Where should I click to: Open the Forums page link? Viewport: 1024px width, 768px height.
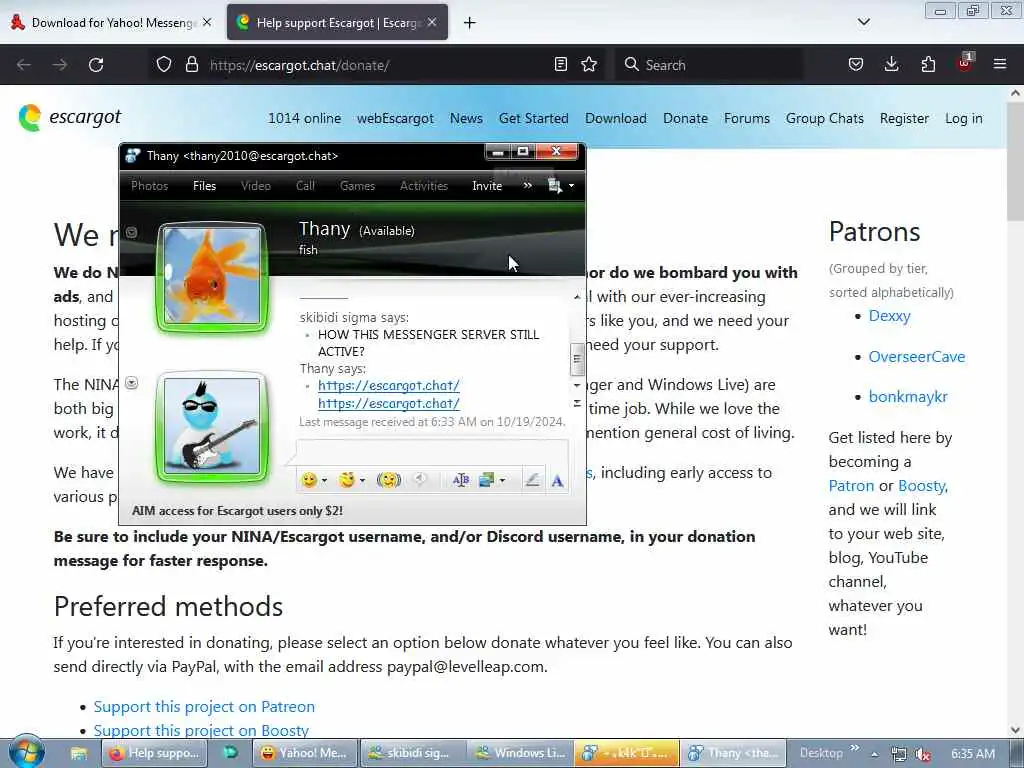[x=747, y=118]
